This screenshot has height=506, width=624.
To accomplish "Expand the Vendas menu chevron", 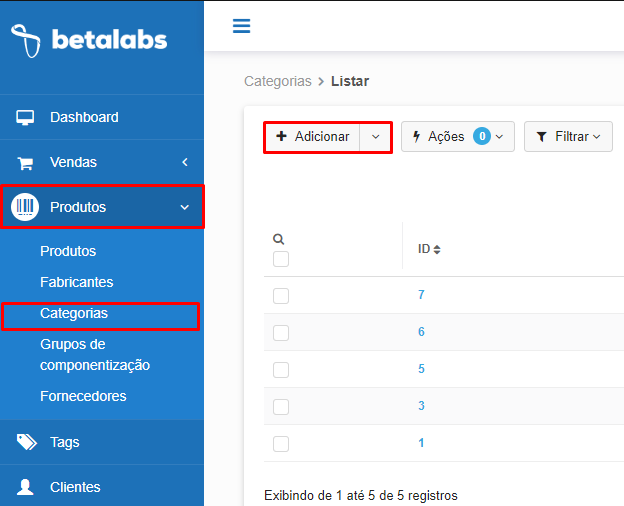I will (185, 162).
